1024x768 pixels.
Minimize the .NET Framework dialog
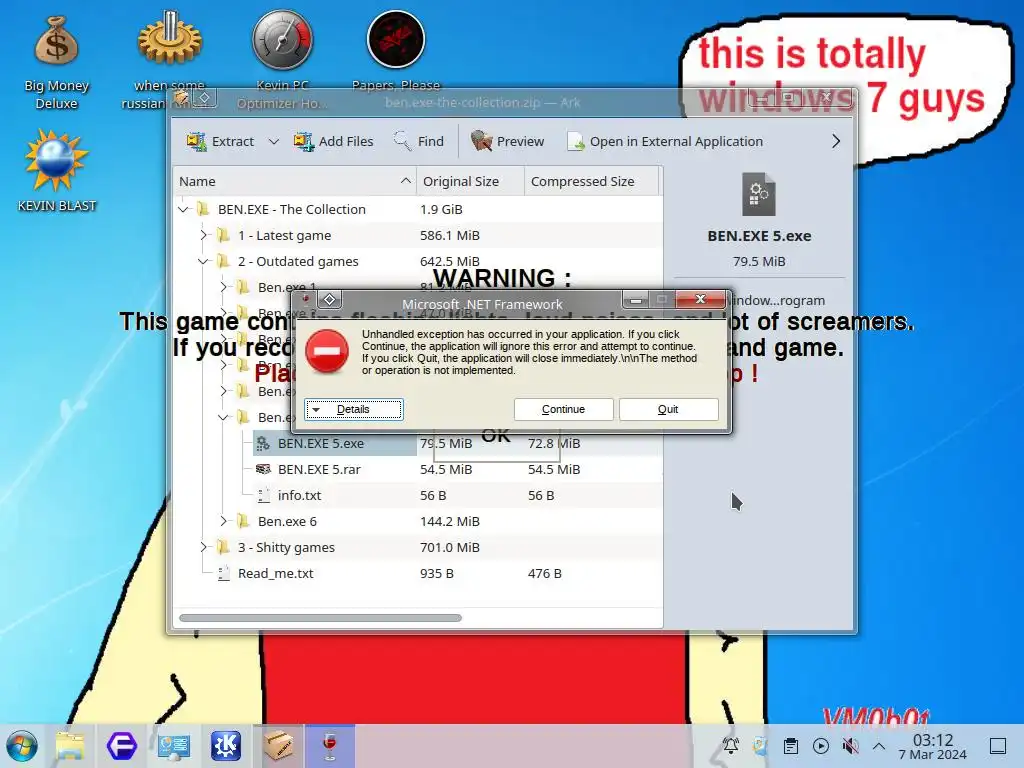[635, 300]
